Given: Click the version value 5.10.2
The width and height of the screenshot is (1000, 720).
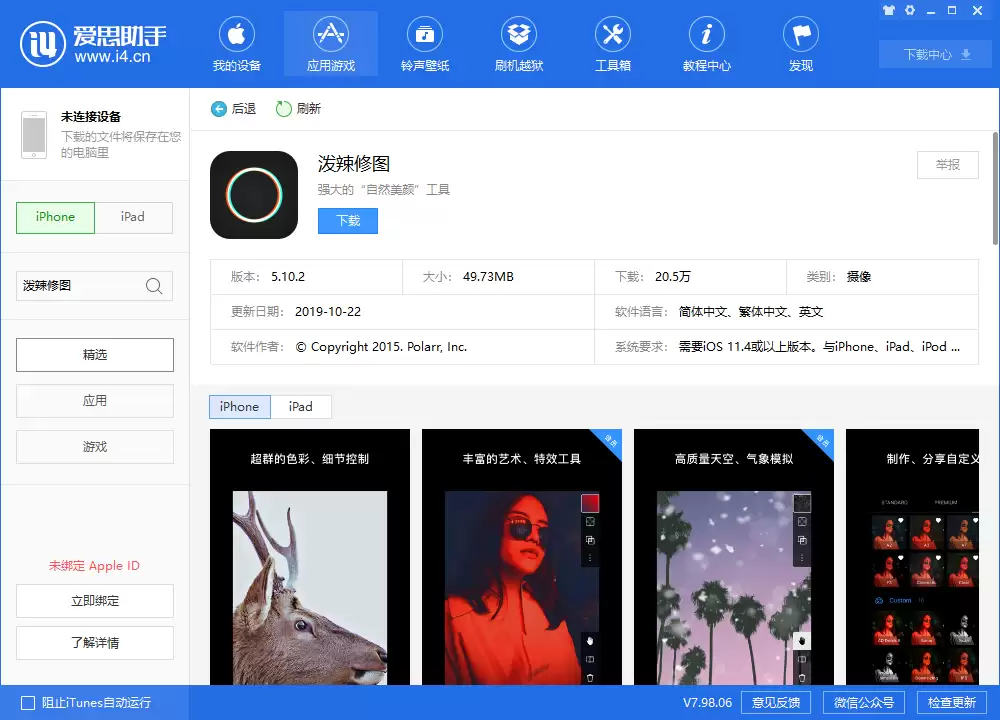Looking at the screenshot, I should (288, 277).
